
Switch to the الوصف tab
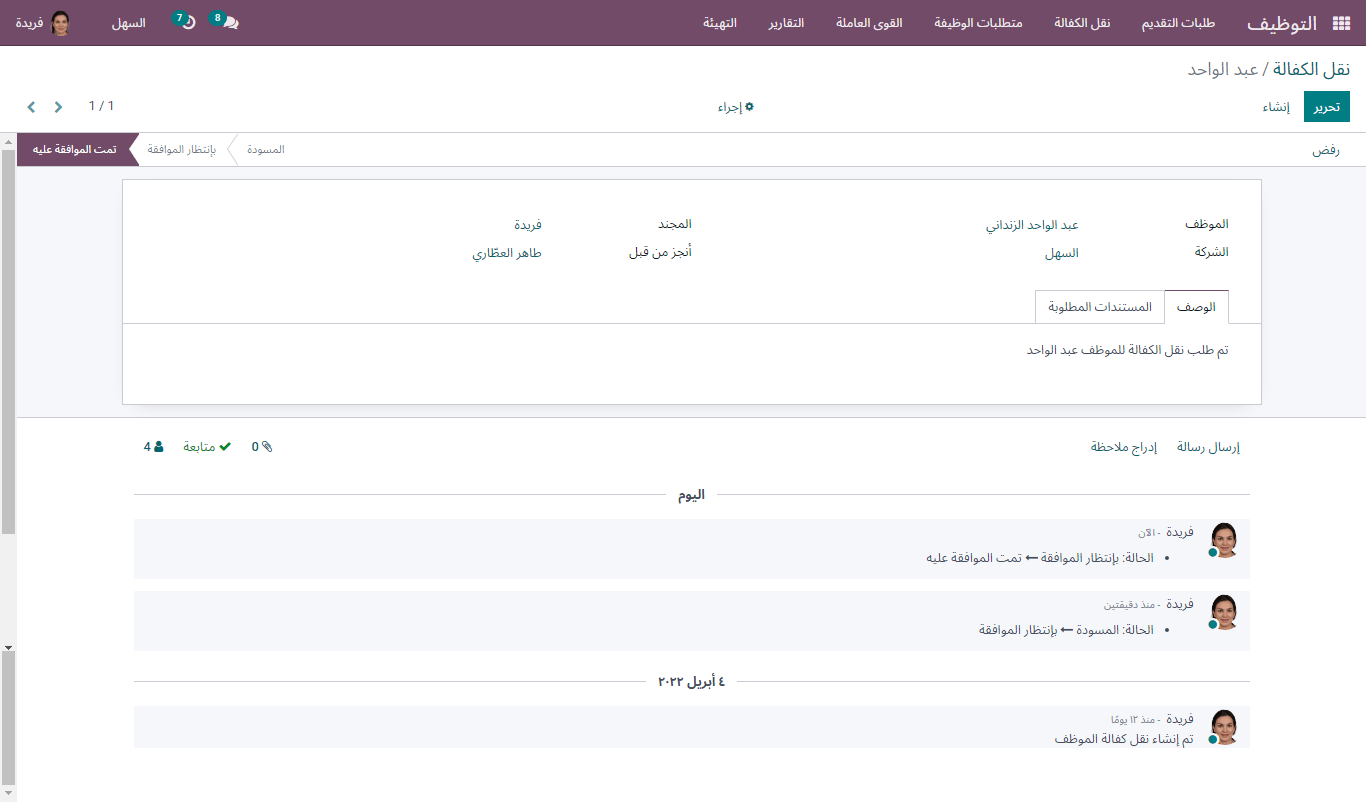click(1196, 307)
